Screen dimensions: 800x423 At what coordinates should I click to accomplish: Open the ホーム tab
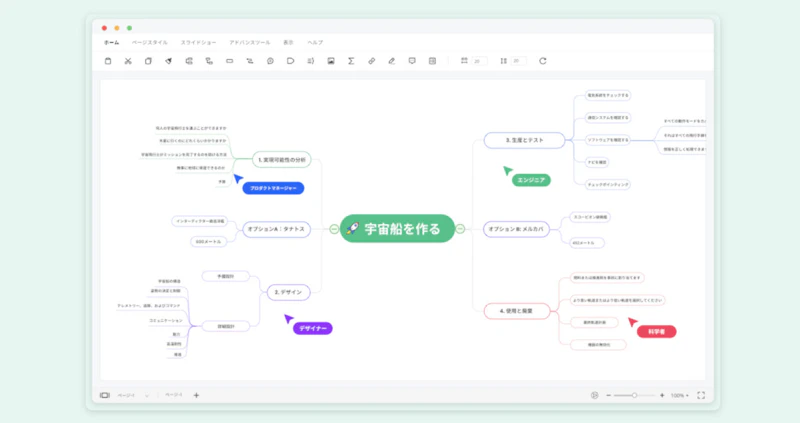[x=112, y=42]
